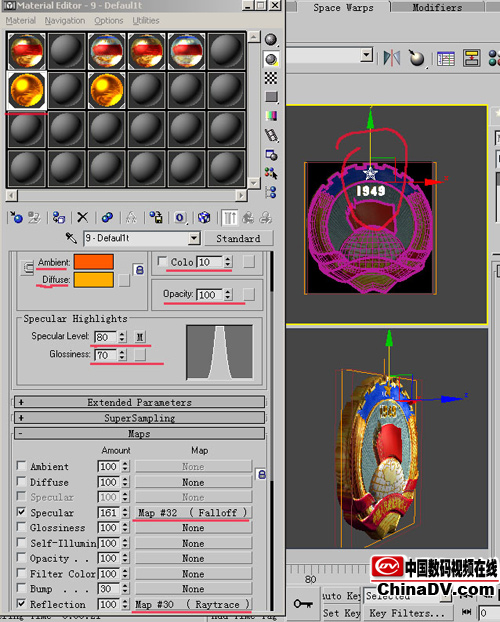This screenshot has height=622, width=500.
Task: Disable the Reflection map checkbox
Action: [x=21, y=603]
